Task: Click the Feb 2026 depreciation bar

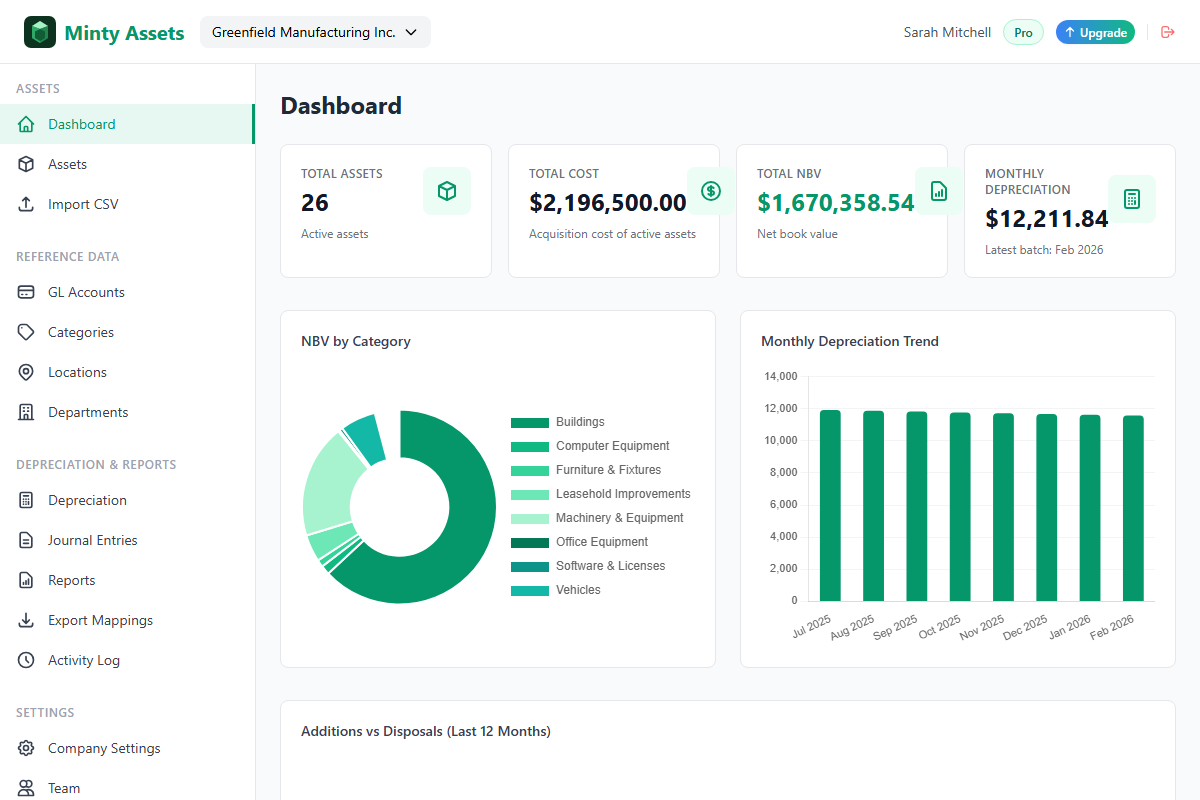Action: coord(1133,508)
